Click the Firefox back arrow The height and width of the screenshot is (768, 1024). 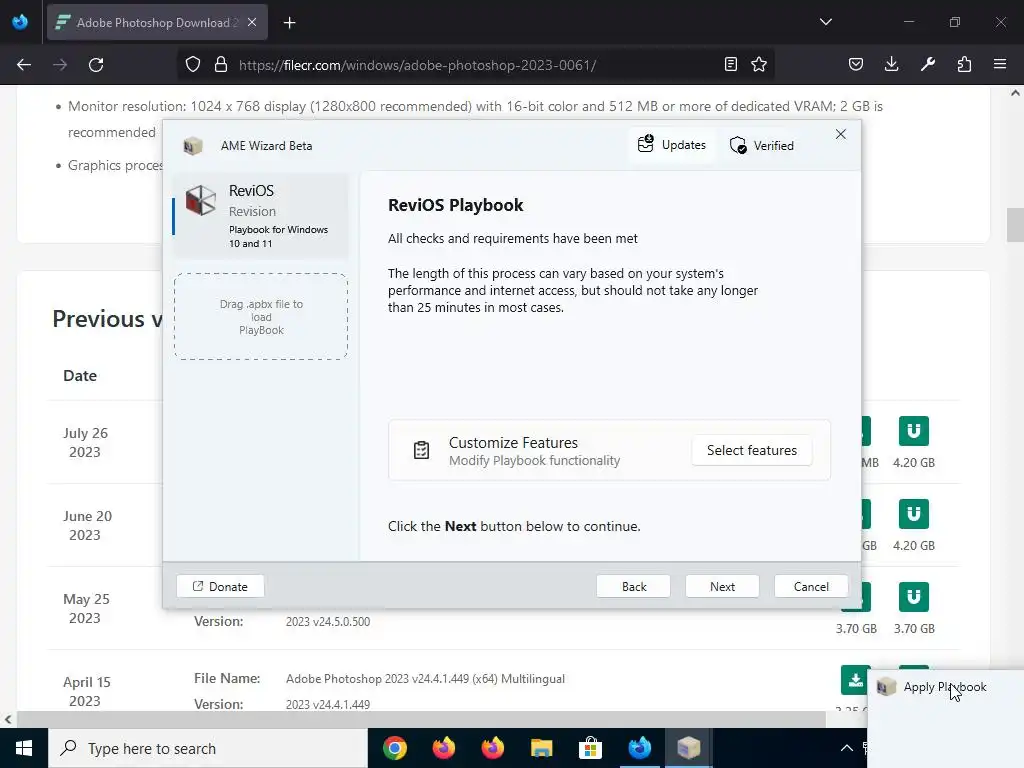click(24, 65)
